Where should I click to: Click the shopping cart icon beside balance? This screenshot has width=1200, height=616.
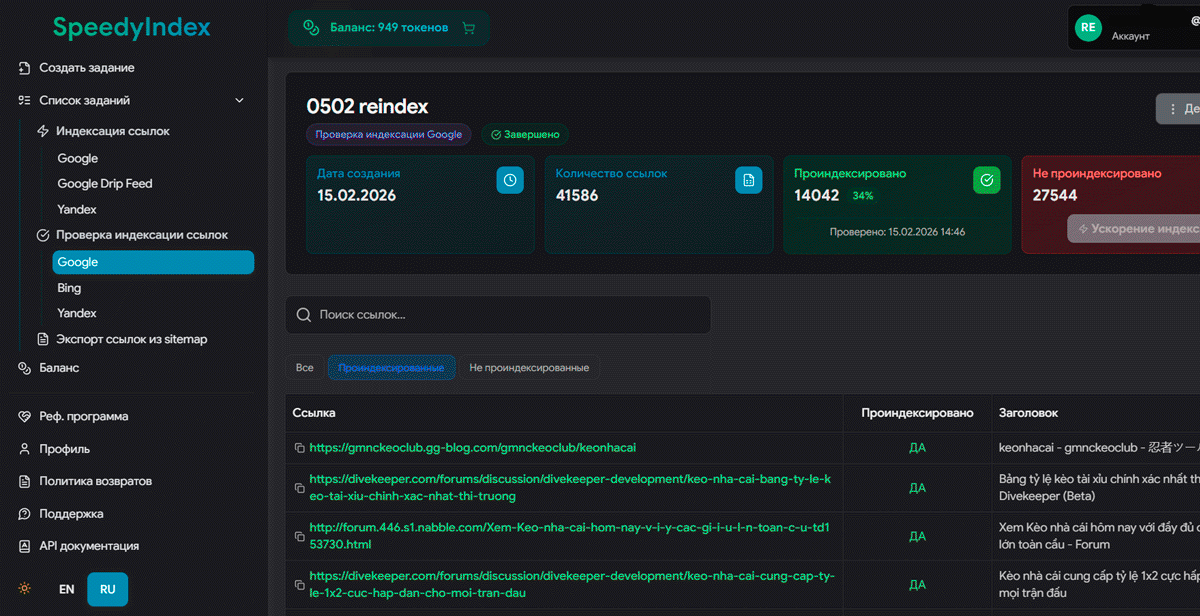(x=469, y=28)
